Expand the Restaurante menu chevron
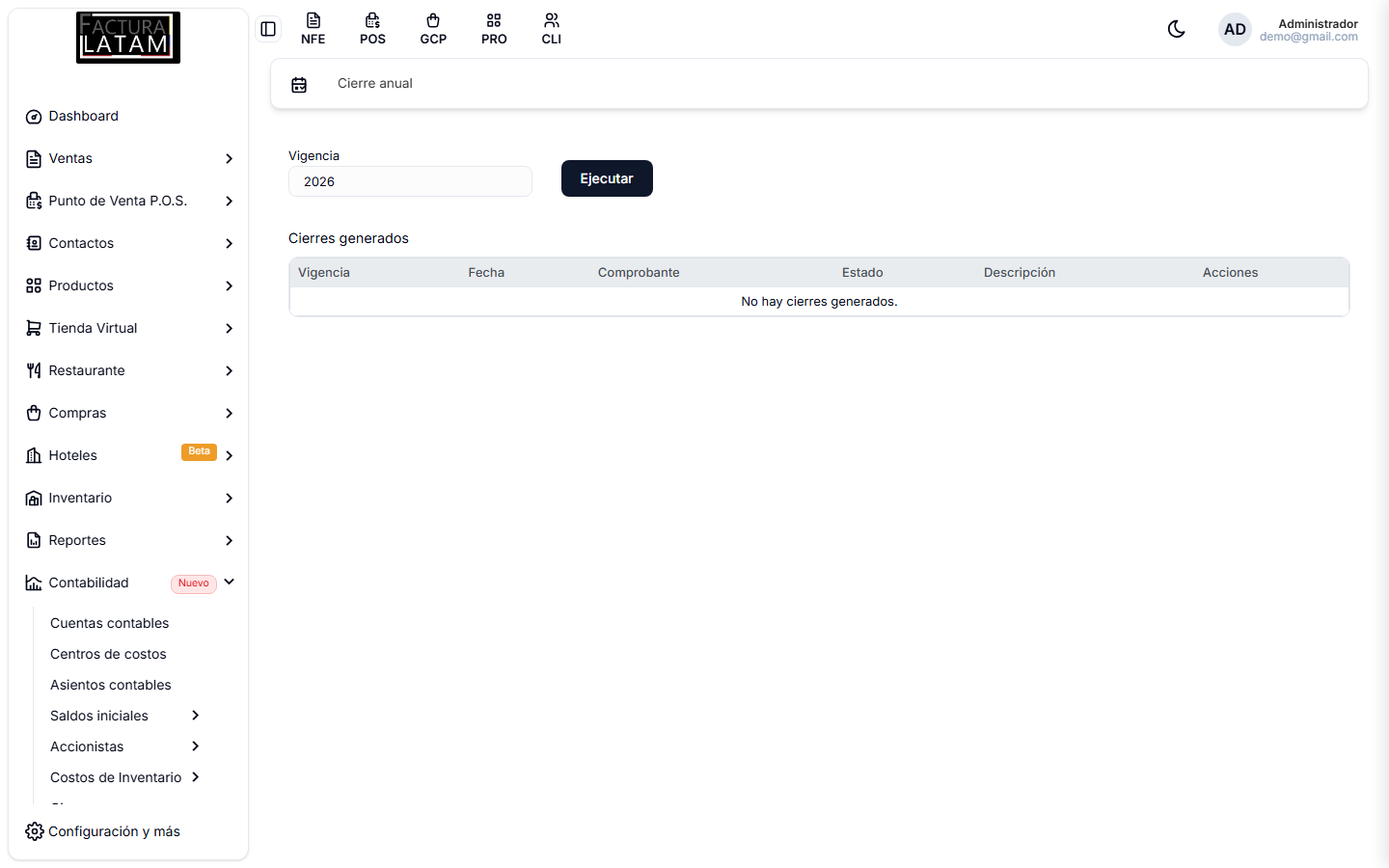This screenshot has width=1389, height=868. click(x=229, y=370)
